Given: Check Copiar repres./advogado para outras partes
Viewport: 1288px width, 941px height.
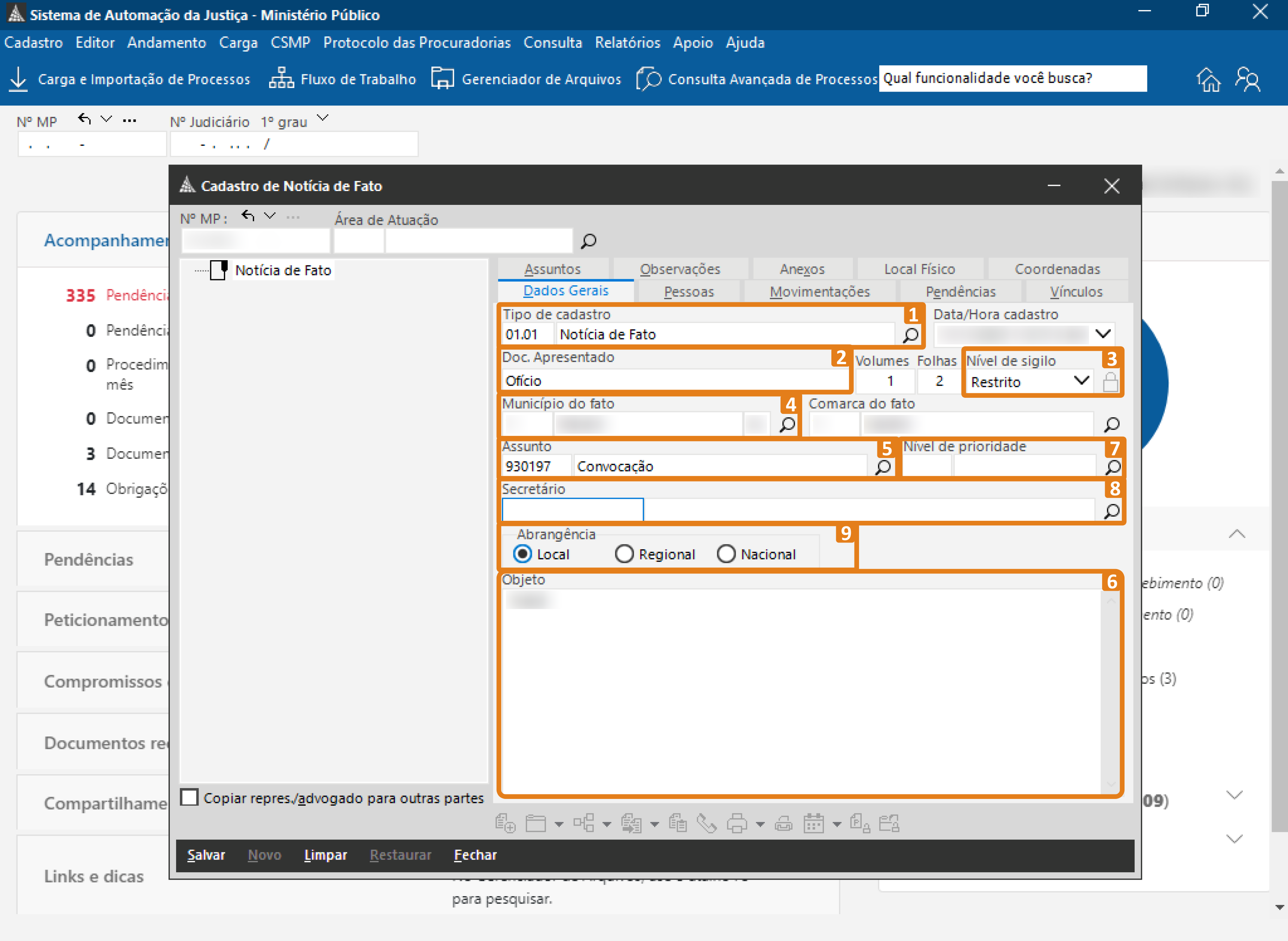Looking at the screenshot, I should pyautogui.click(x=189, y=797).
